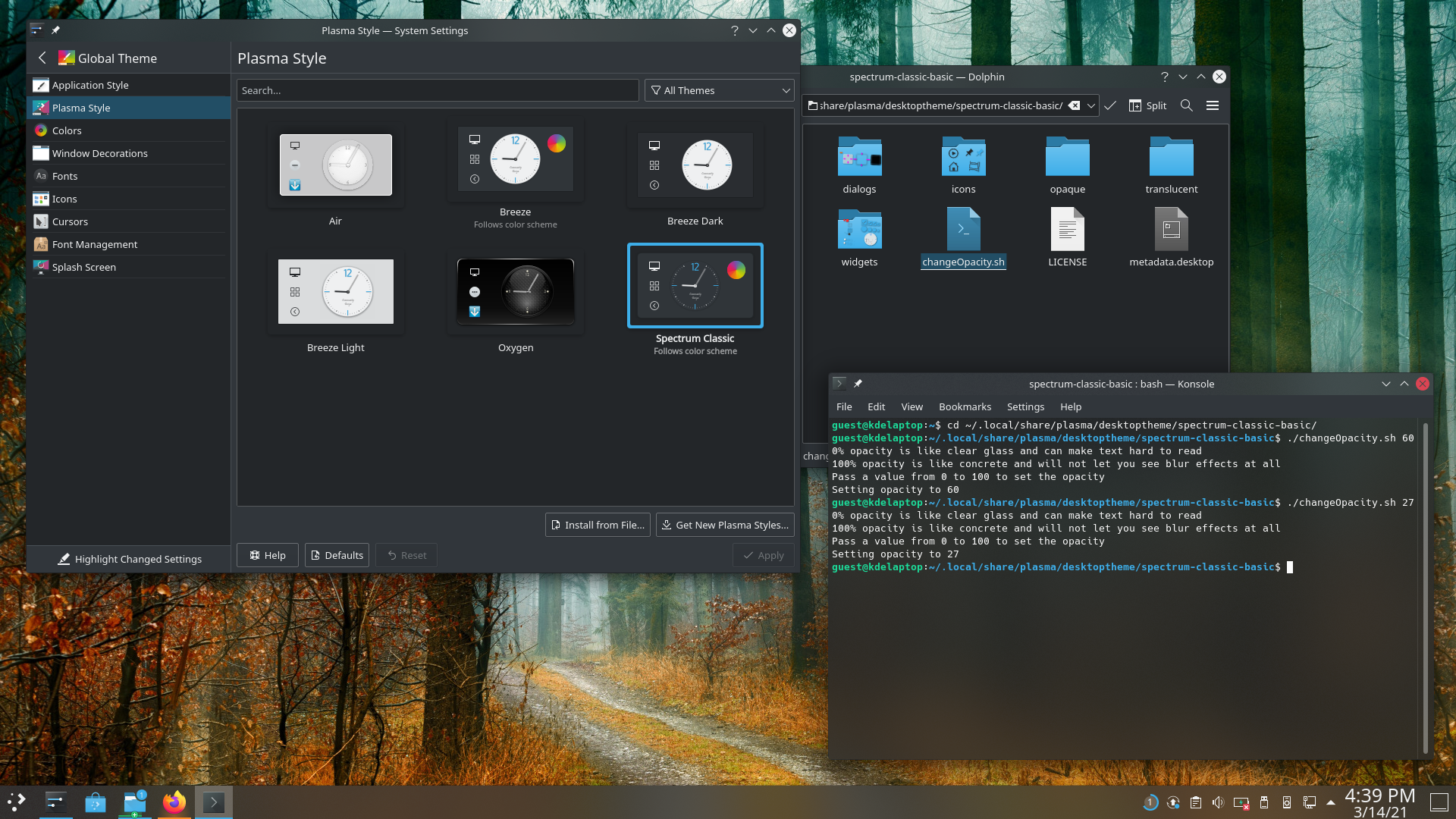The height and width of the screenshot is (819, 1456).
Task: Clear the Dolphin location bar text
Action: tap(1074, 105)
